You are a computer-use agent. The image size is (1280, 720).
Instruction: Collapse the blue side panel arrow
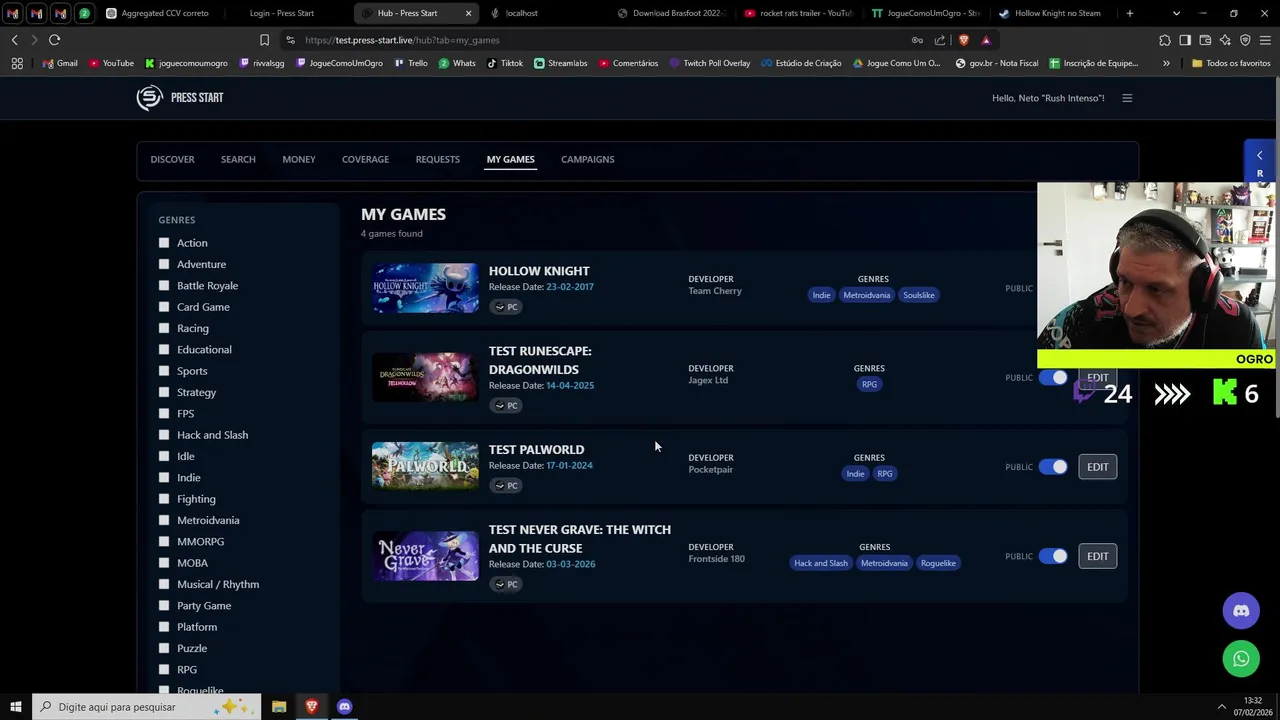pyautogui.click(x=1259, y=155)
